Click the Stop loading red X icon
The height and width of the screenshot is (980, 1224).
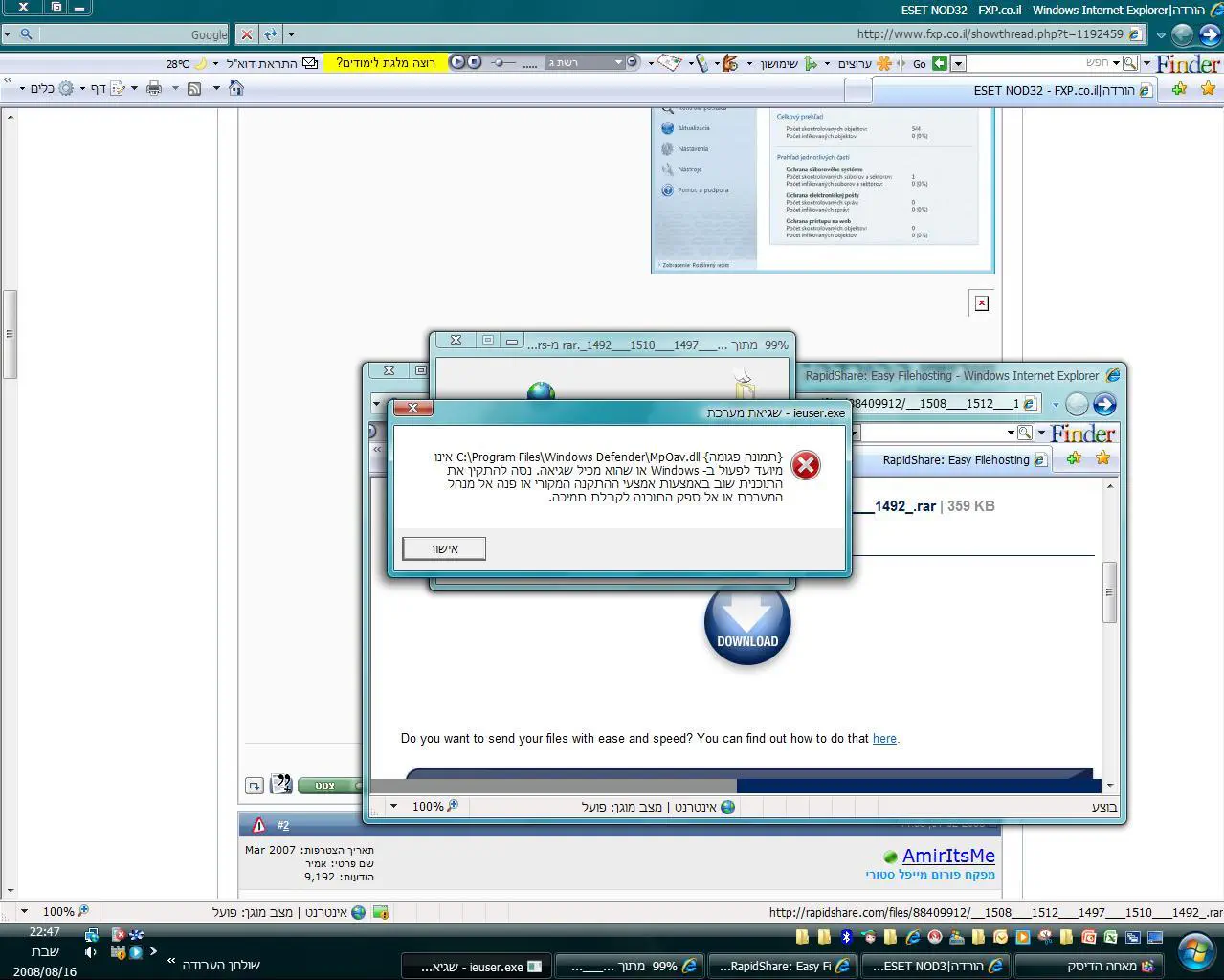247,34
